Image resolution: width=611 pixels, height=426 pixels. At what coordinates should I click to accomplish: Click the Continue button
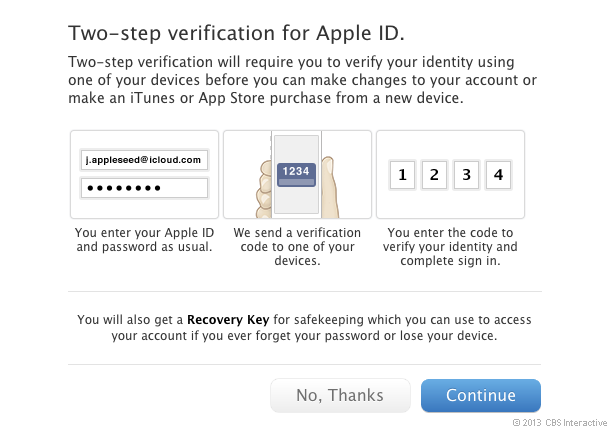coord(480,395)
